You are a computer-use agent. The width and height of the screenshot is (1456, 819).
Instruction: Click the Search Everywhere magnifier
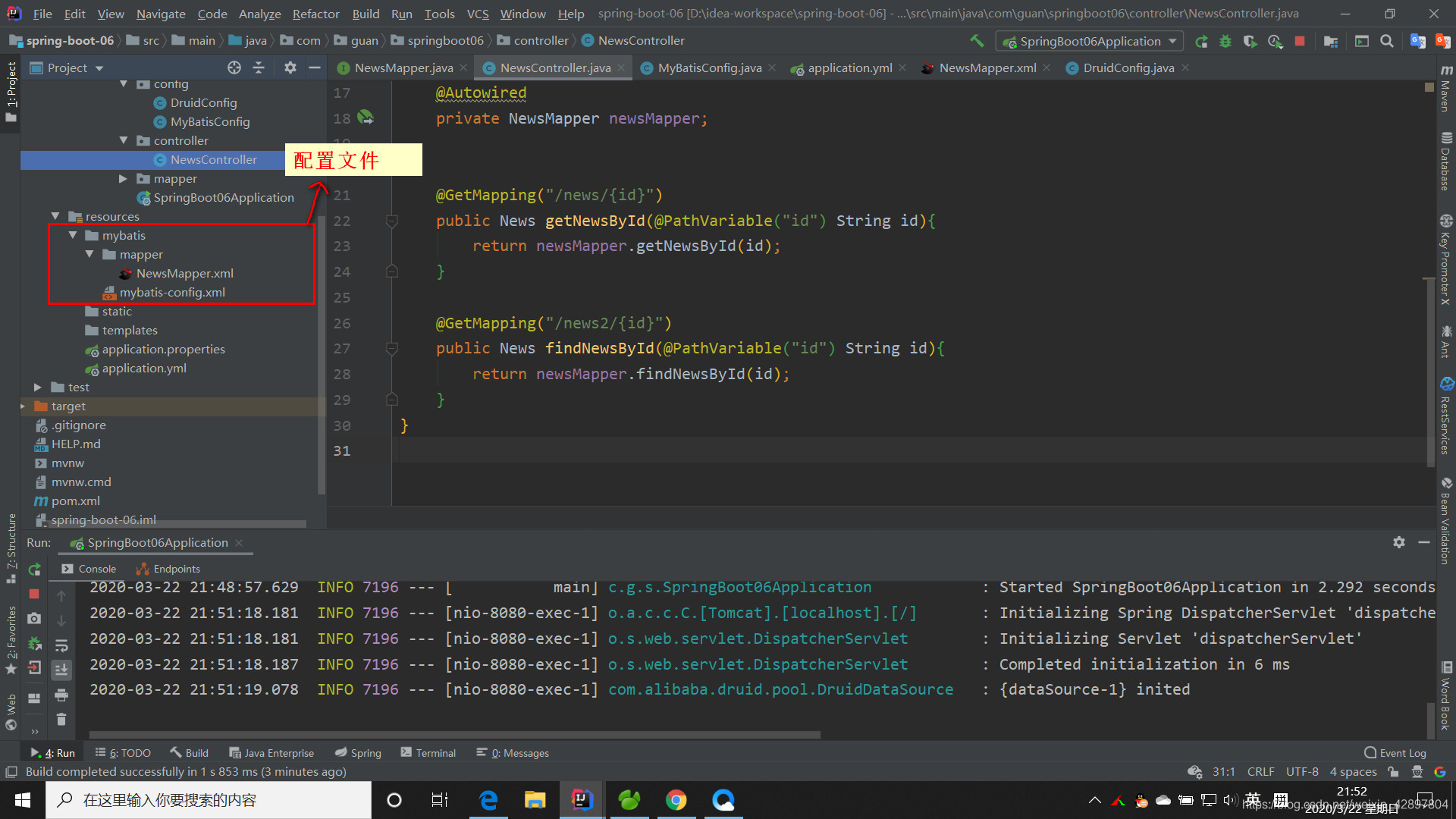(1387, 41)
